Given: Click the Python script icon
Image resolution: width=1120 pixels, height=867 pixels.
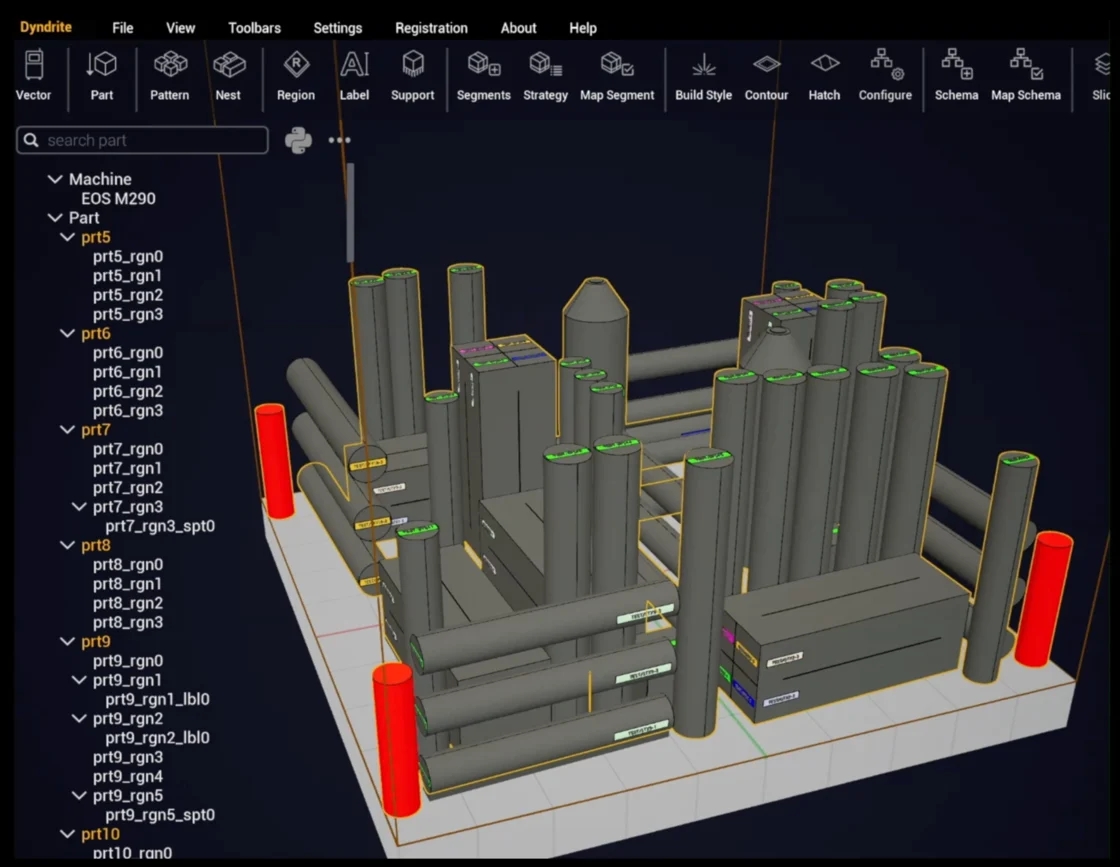Looking at the screenshot, I should pos(298,140).
